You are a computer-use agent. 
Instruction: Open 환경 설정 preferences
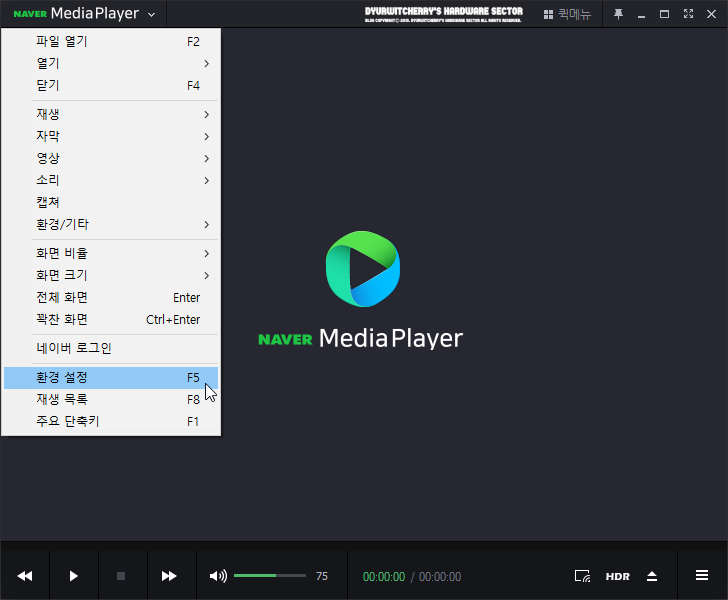(x=111, y=378)
